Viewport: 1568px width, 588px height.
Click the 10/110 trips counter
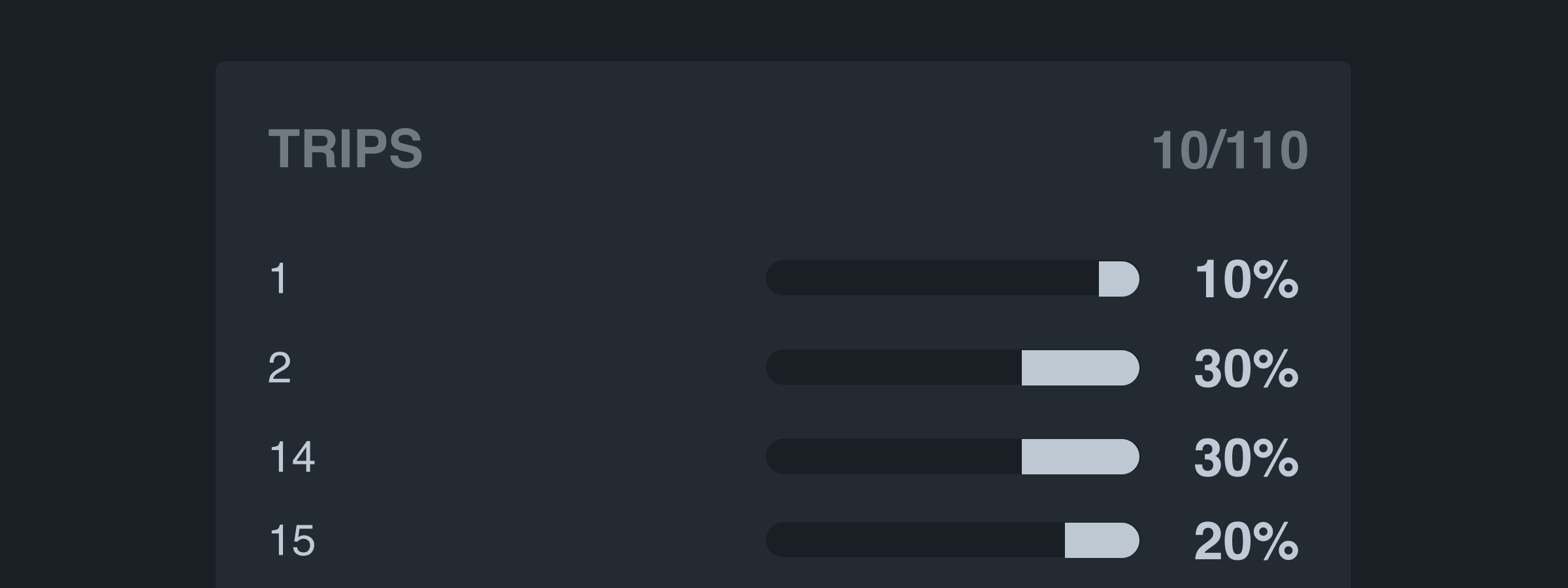1229,151
